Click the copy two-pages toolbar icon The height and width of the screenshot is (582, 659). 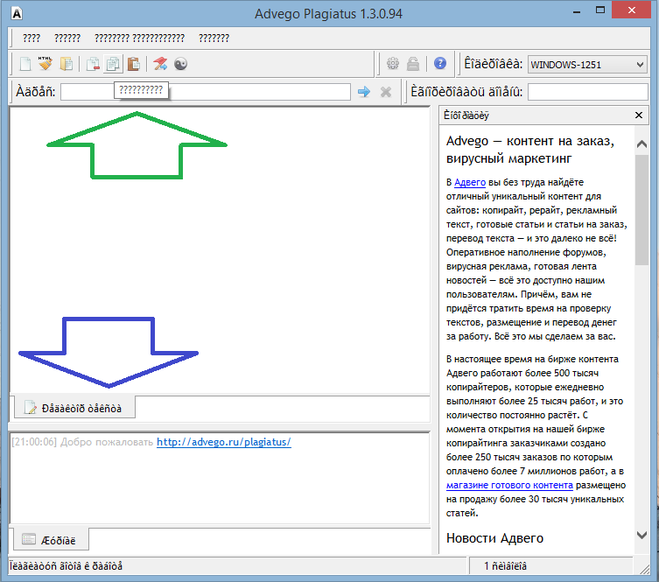(113, 64)
